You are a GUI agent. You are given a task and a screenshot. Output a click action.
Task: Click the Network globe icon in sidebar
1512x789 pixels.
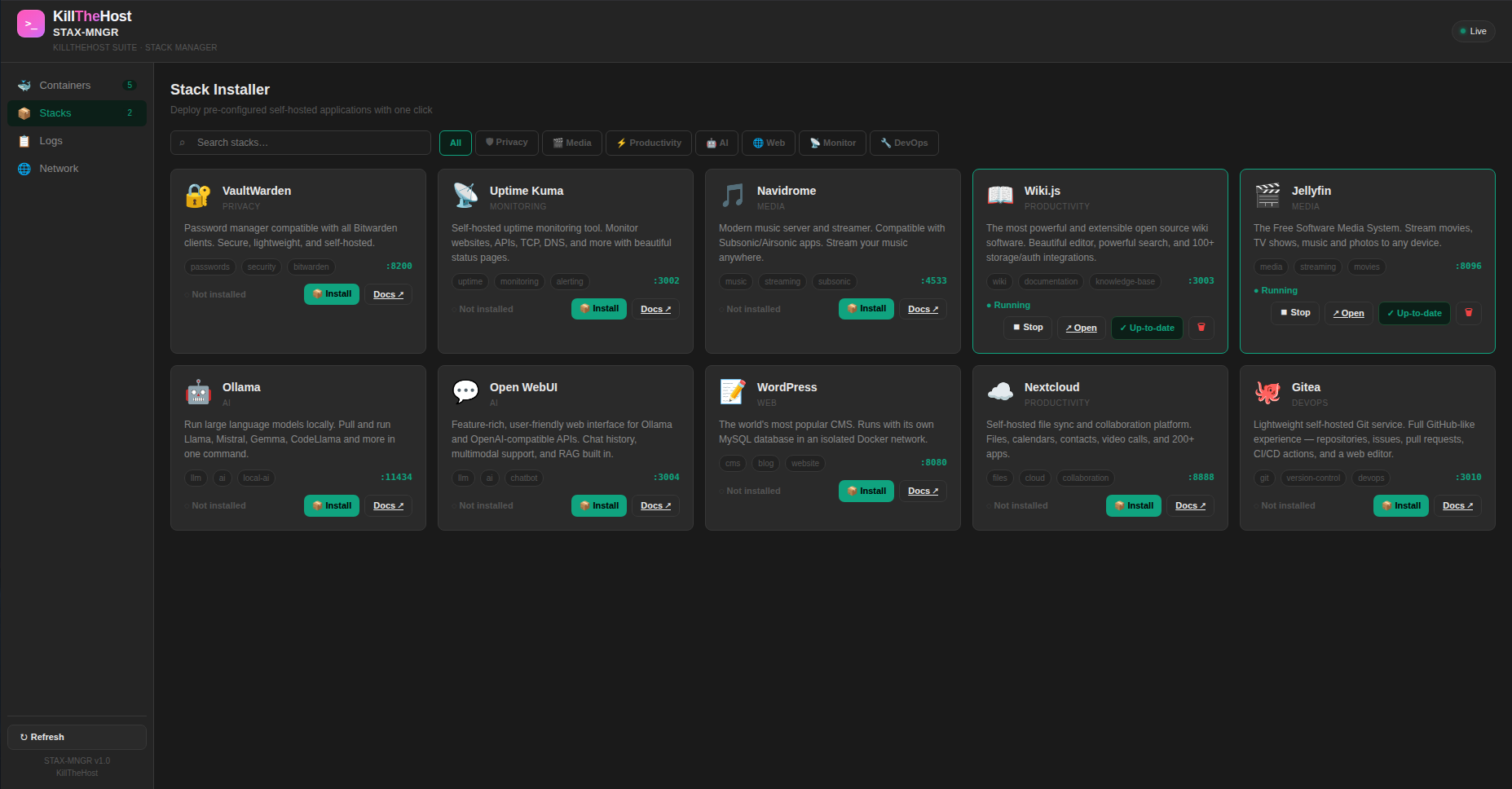[x=24, y=169]
